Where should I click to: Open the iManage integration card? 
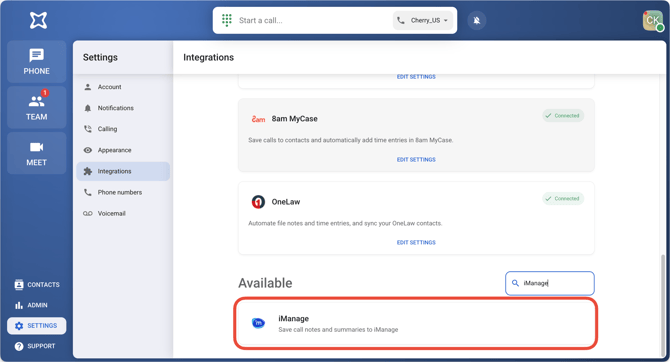[415, 324]
